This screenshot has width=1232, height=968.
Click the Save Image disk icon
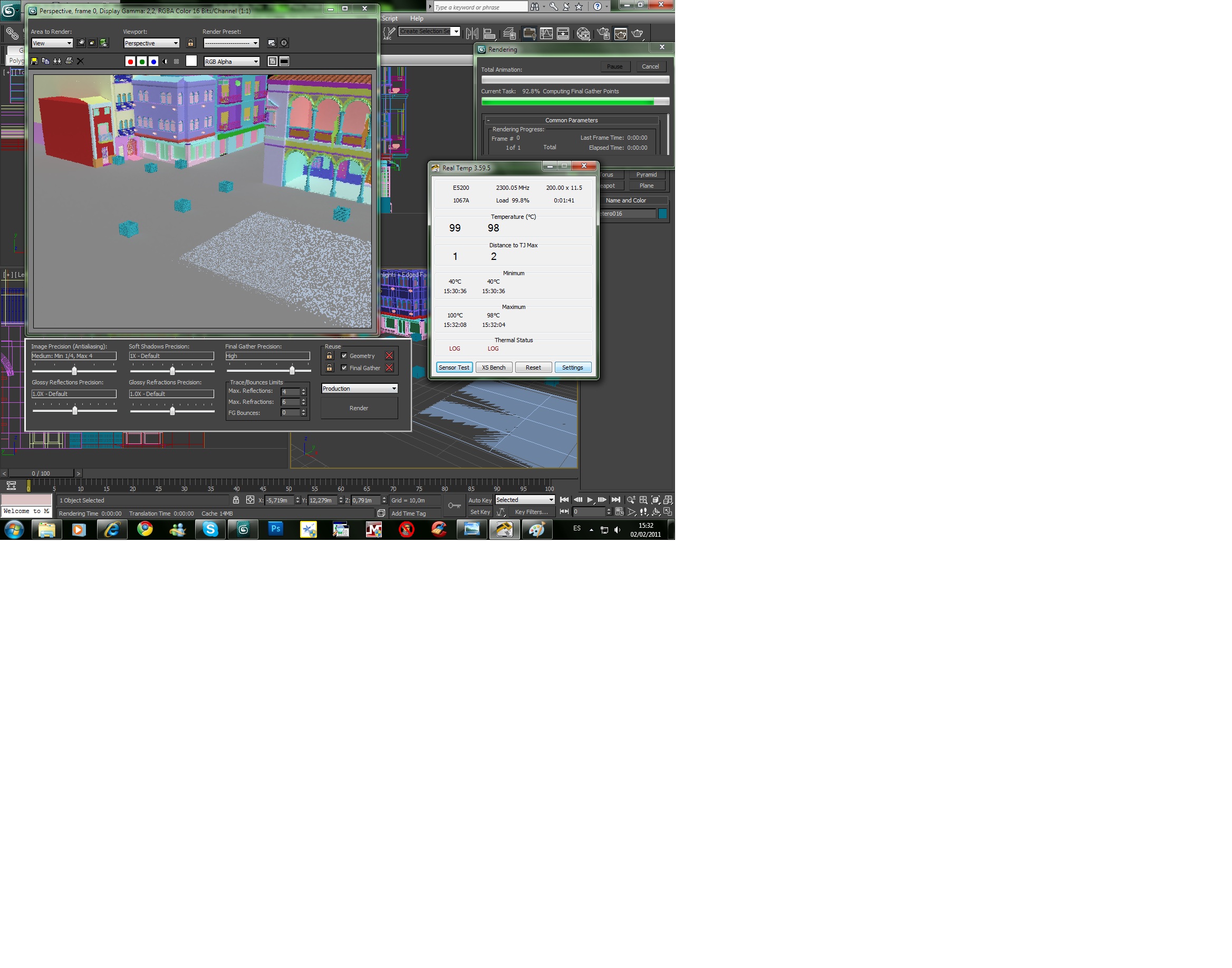34,61
